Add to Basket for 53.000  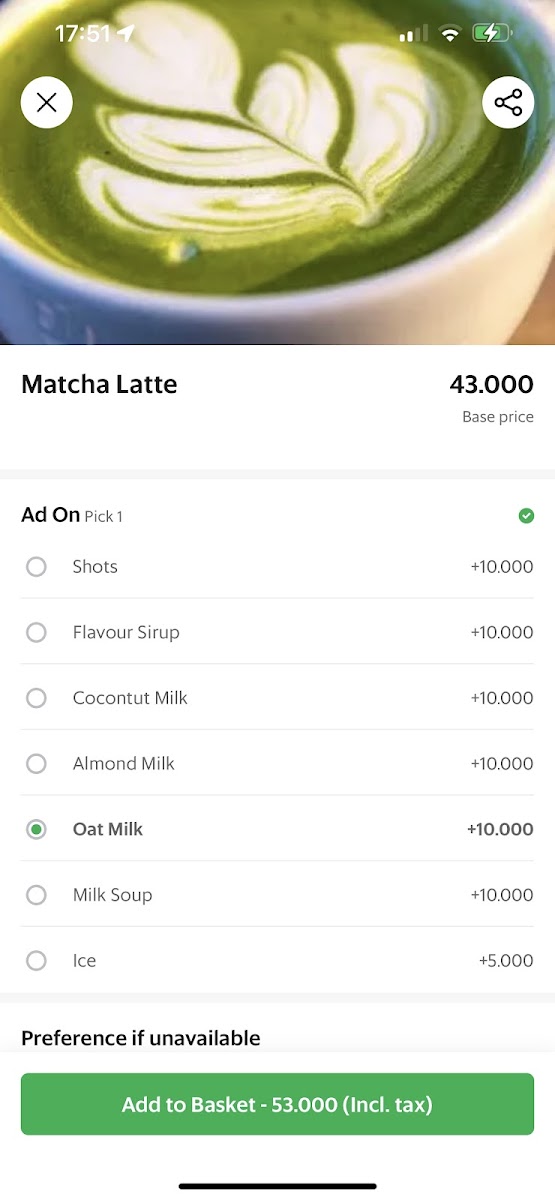click(277, 1104)
